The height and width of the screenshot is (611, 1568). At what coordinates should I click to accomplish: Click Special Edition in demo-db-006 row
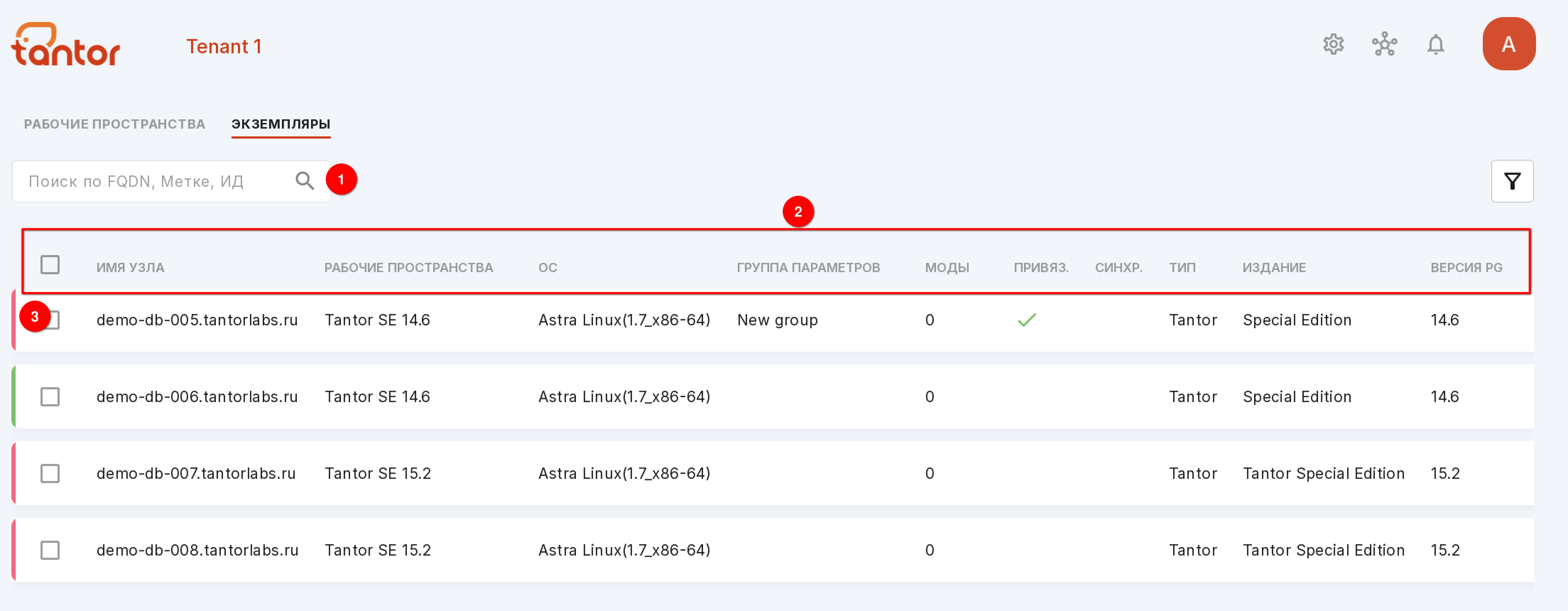pyautogui.click(x=1296, y=396)
